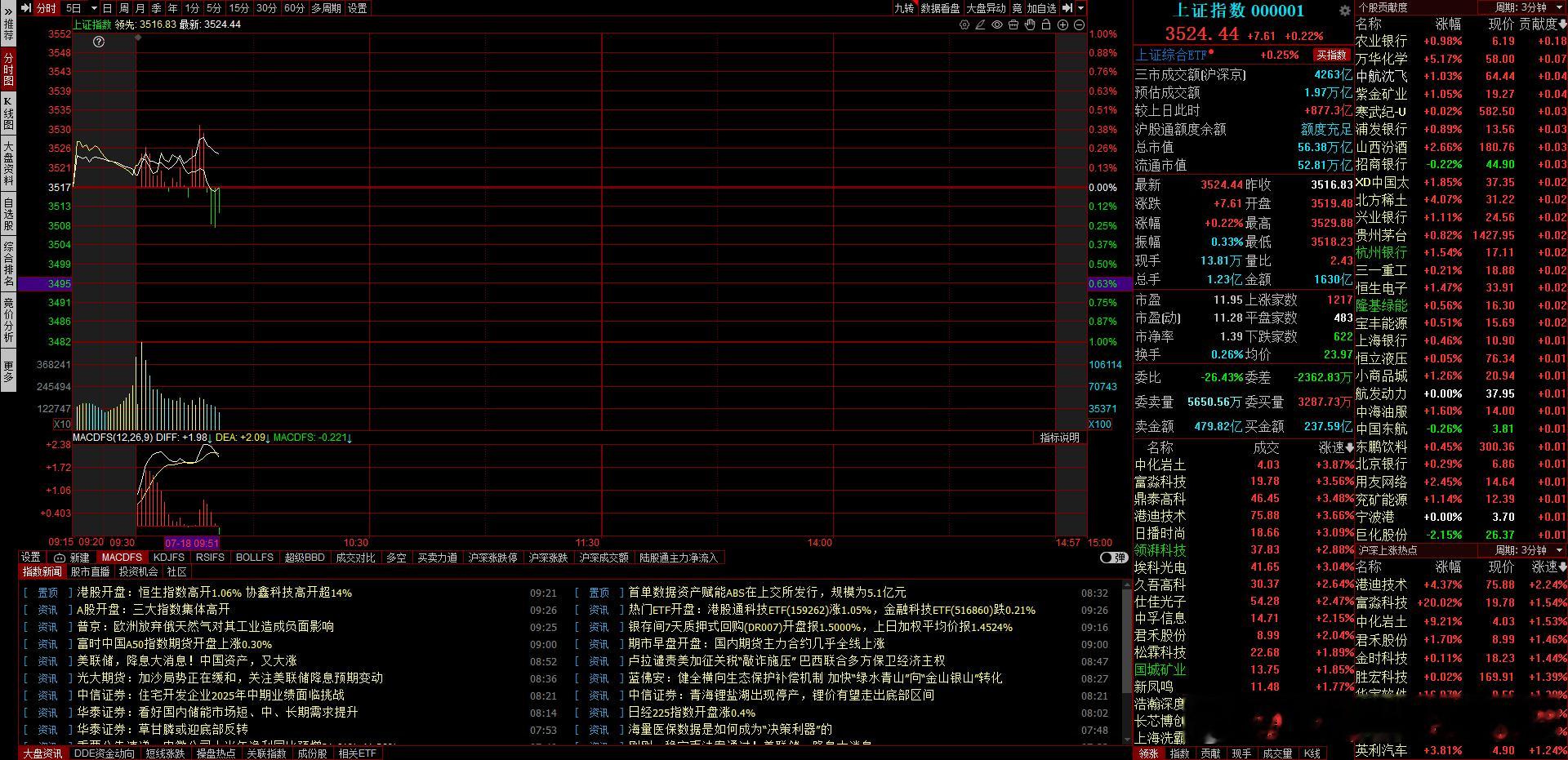Select 万华化学 row in 个股贡献度
This screenshot has width=1568, height=760.
point(1460,59)
